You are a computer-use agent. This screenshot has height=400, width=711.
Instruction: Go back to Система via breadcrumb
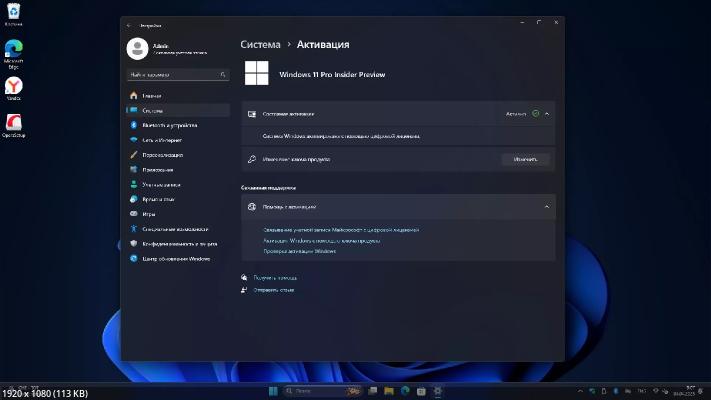[x=260, y=44]
